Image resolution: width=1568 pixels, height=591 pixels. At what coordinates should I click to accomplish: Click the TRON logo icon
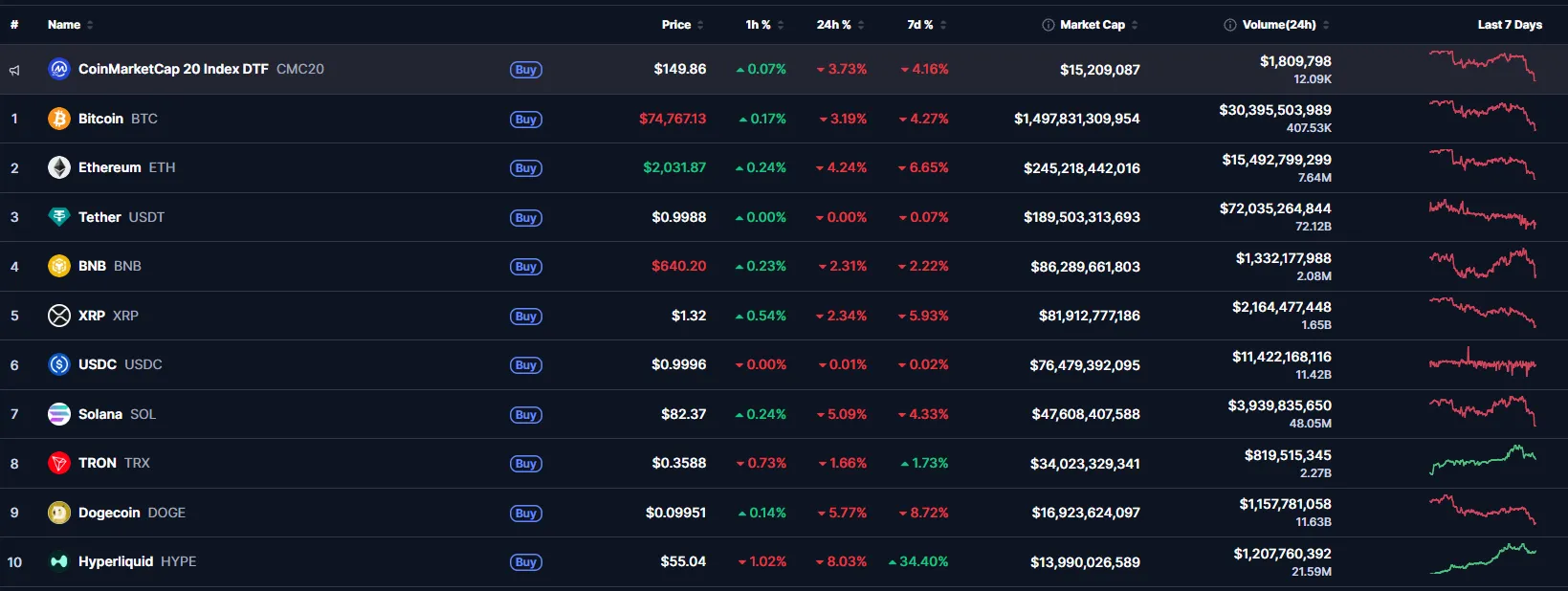(x=59, y=463)
